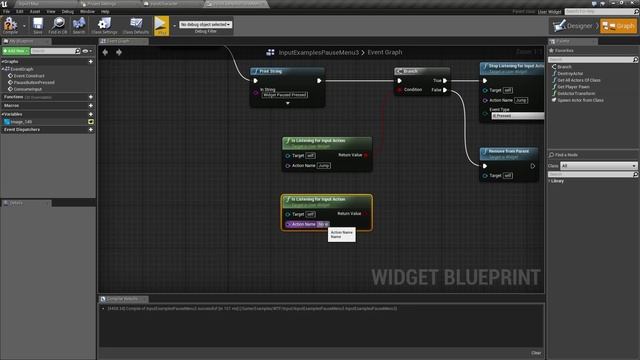The height and width of the screenshot is (360, 640).
Task: Click InputExamplesPauseMenu3 in the graph breadcrumb
Action: 318,52
